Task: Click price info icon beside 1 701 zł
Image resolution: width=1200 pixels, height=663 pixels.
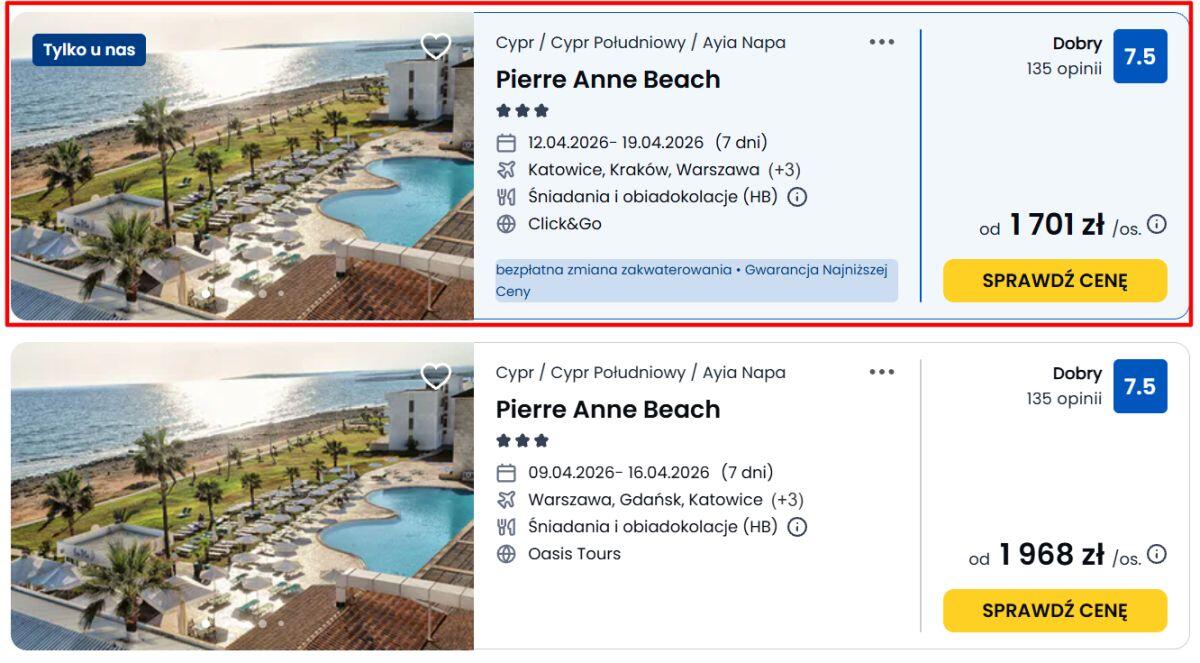Action: click(x=1157, y=224)
